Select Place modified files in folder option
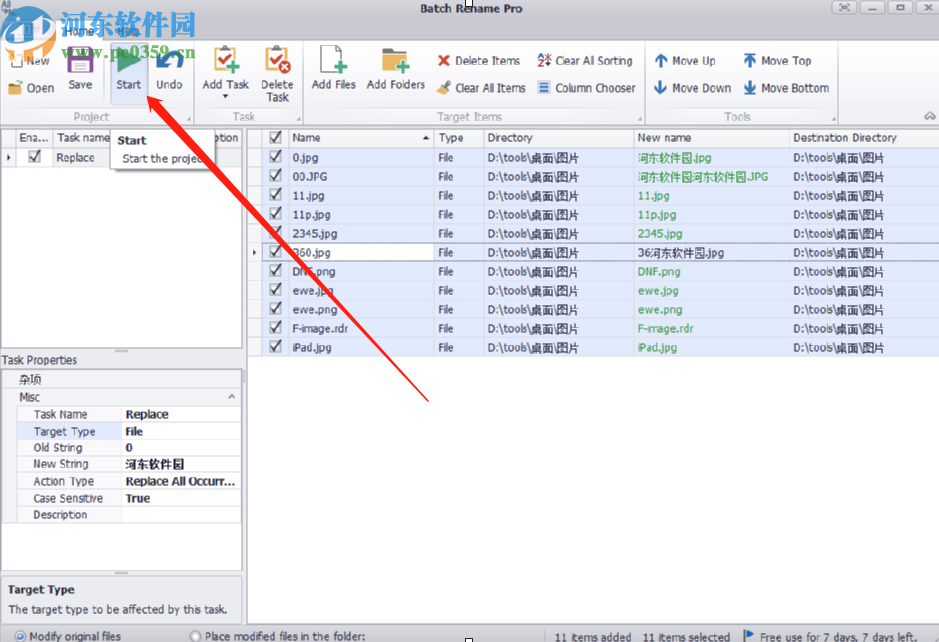This screenshot has width=939, height=642. [x=195, y=636]
